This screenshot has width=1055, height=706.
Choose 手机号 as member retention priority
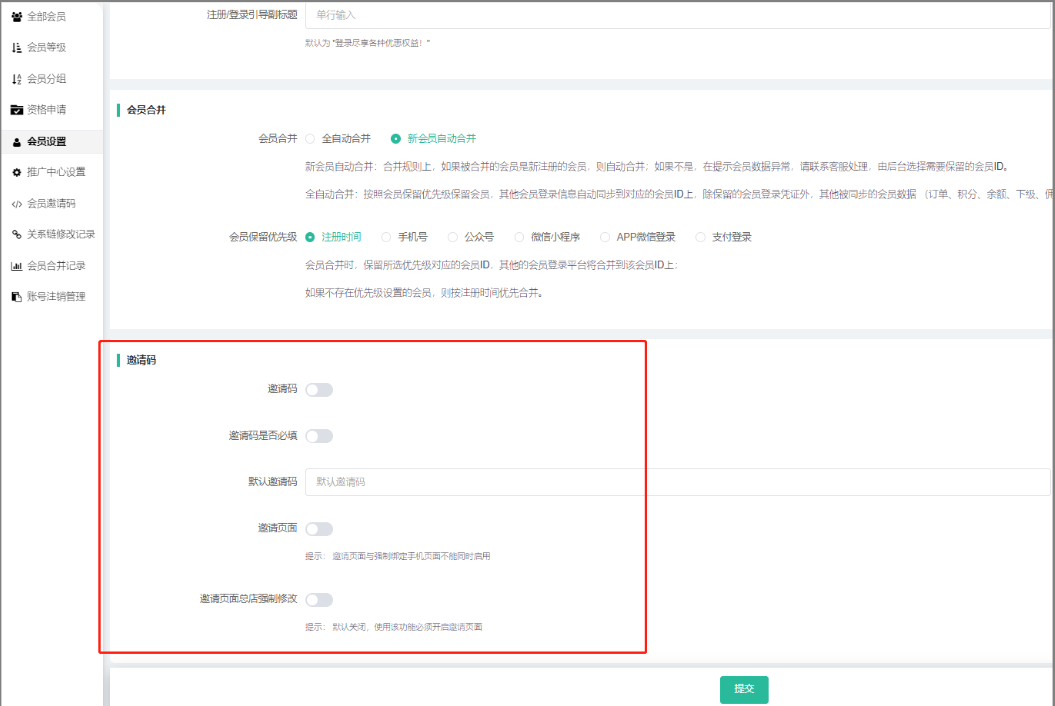pyautogui.click(x=387, y=237)
